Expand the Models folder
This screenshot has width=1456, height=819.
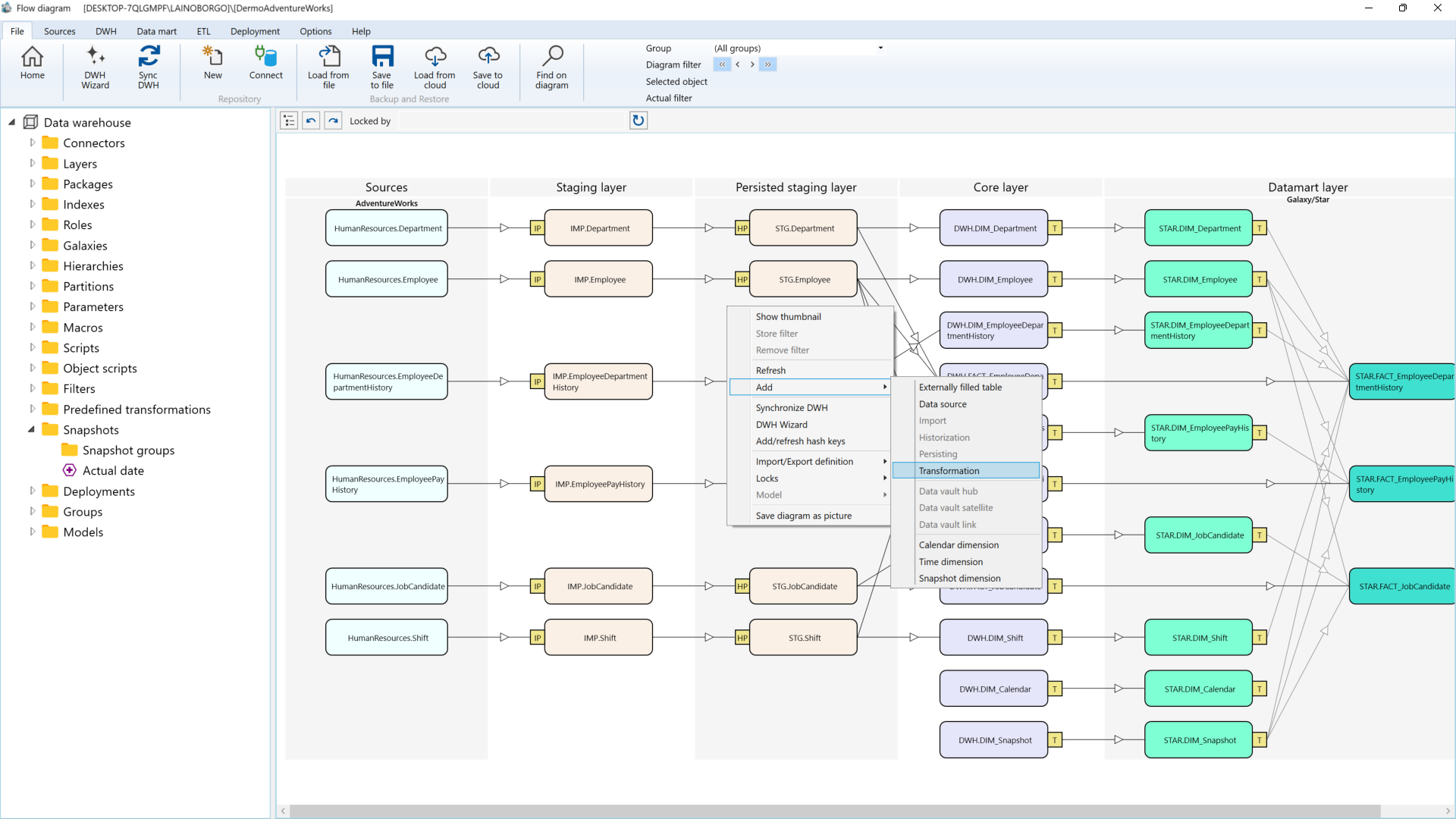point(33,532)
